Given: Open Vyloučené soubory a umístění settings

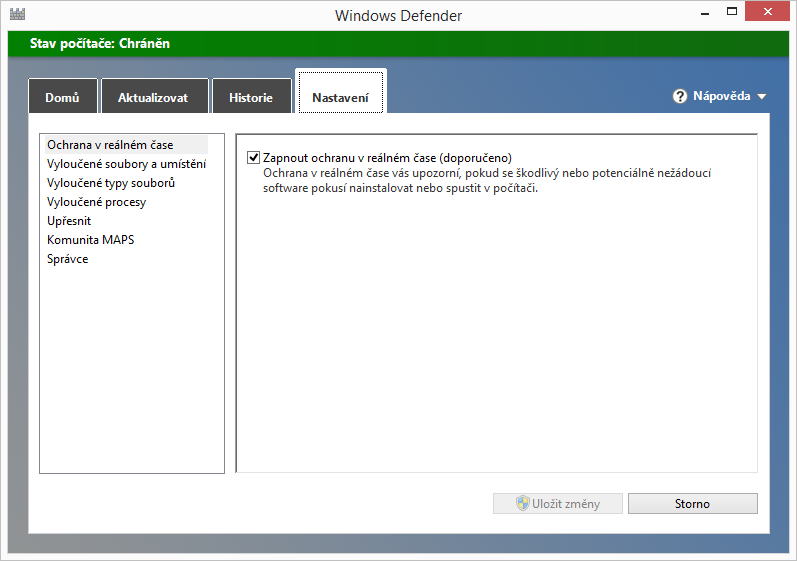Looking at the screenshot, I should pyautogui.click(x=127, y=164).
